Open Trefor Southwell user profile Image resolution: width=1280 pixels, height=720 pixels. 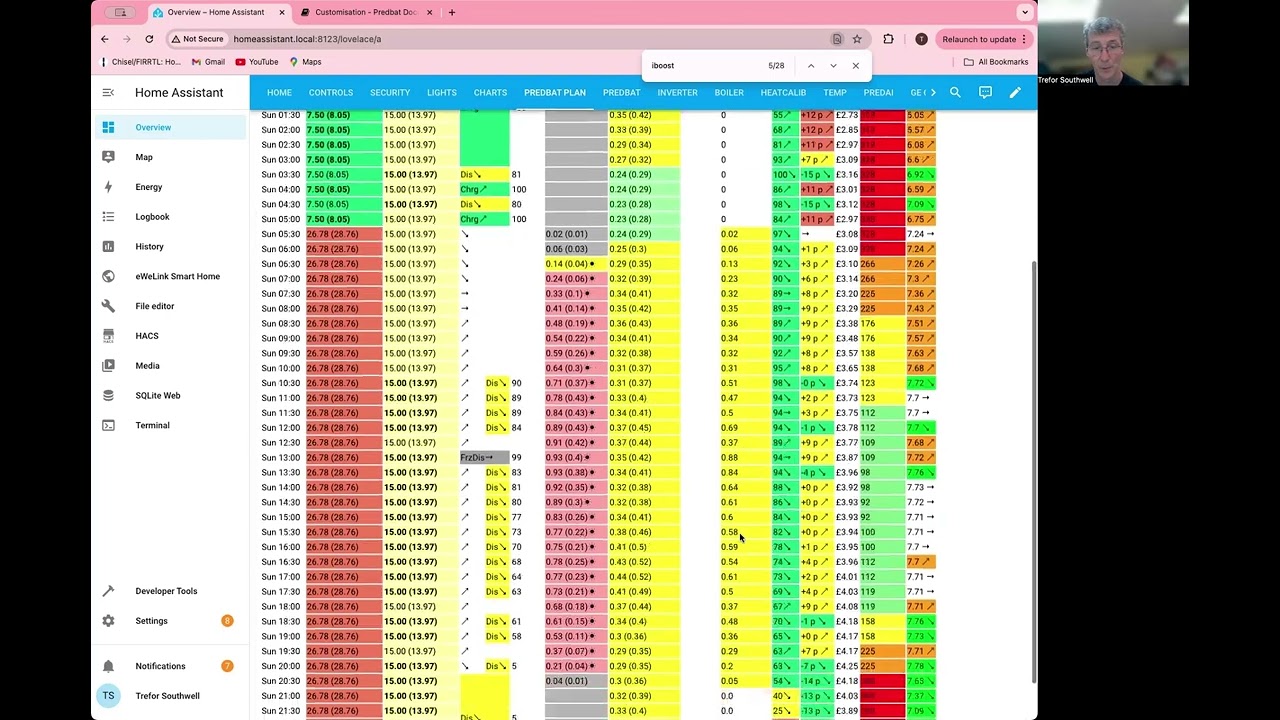(x=171, y=696)
